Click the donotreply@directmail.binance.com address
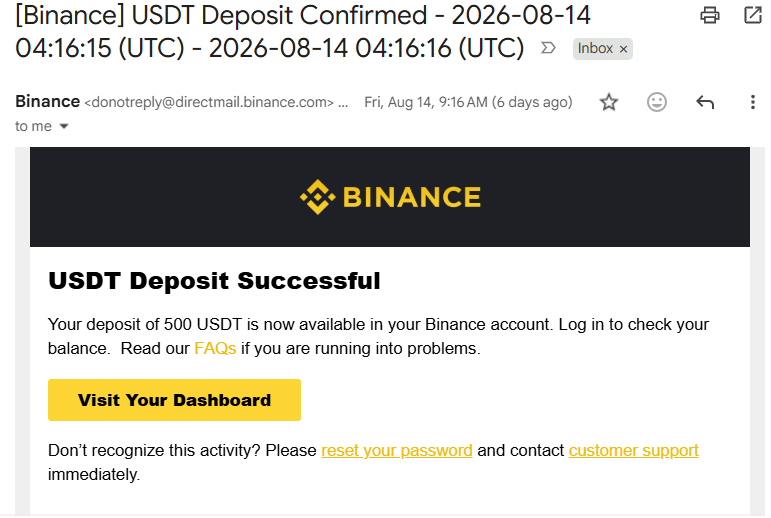 tap(209, 102)
